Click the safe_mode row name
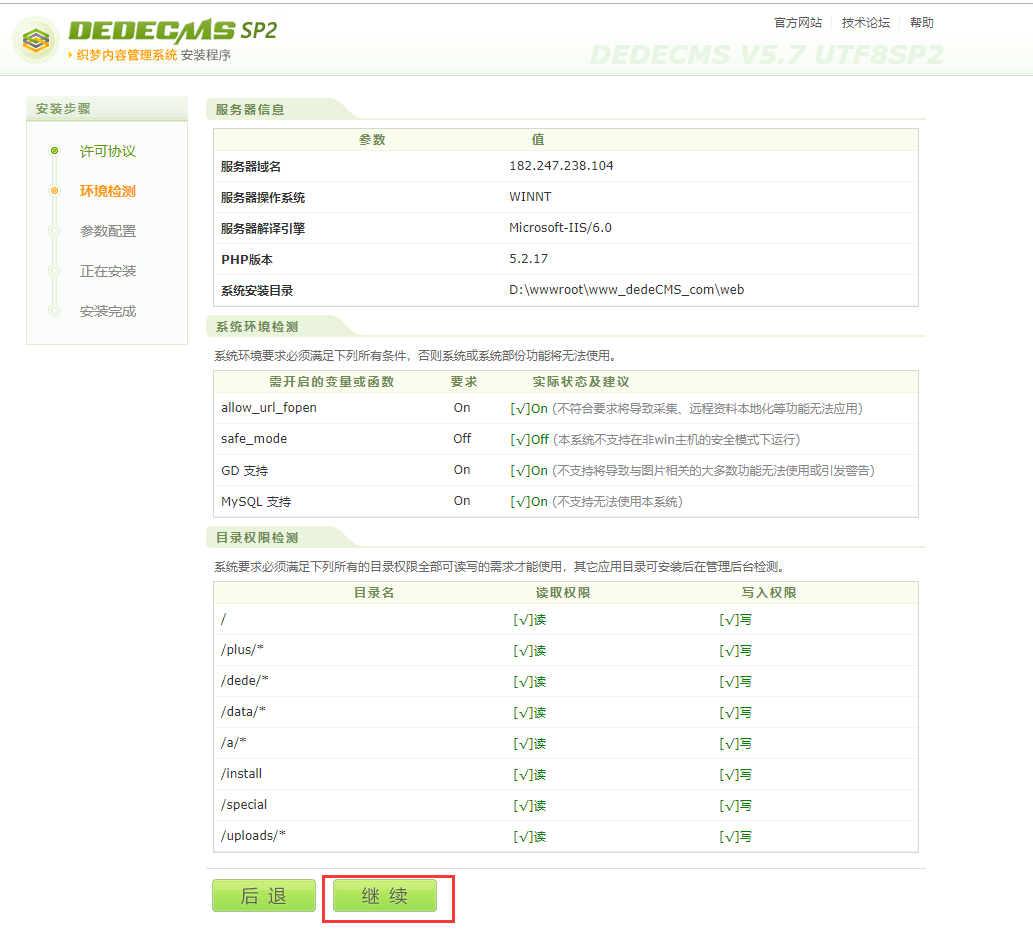 [x=254, y=439]
